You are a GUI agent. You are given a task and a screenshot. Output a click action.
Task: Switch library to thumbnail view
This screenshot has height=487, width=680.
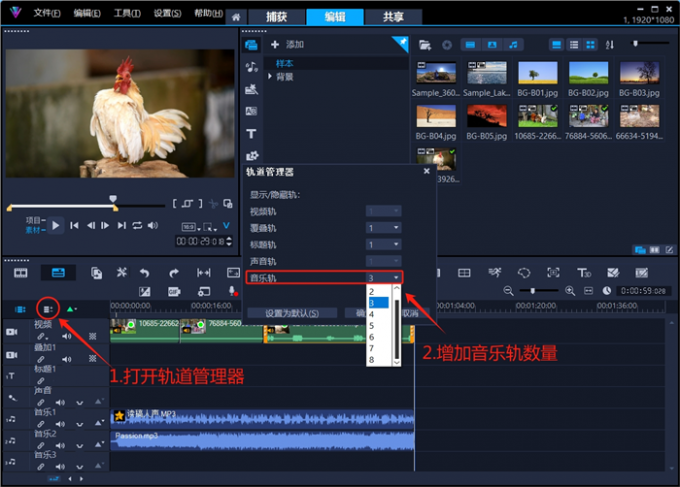pyautogui.click(x=590, y=45)
